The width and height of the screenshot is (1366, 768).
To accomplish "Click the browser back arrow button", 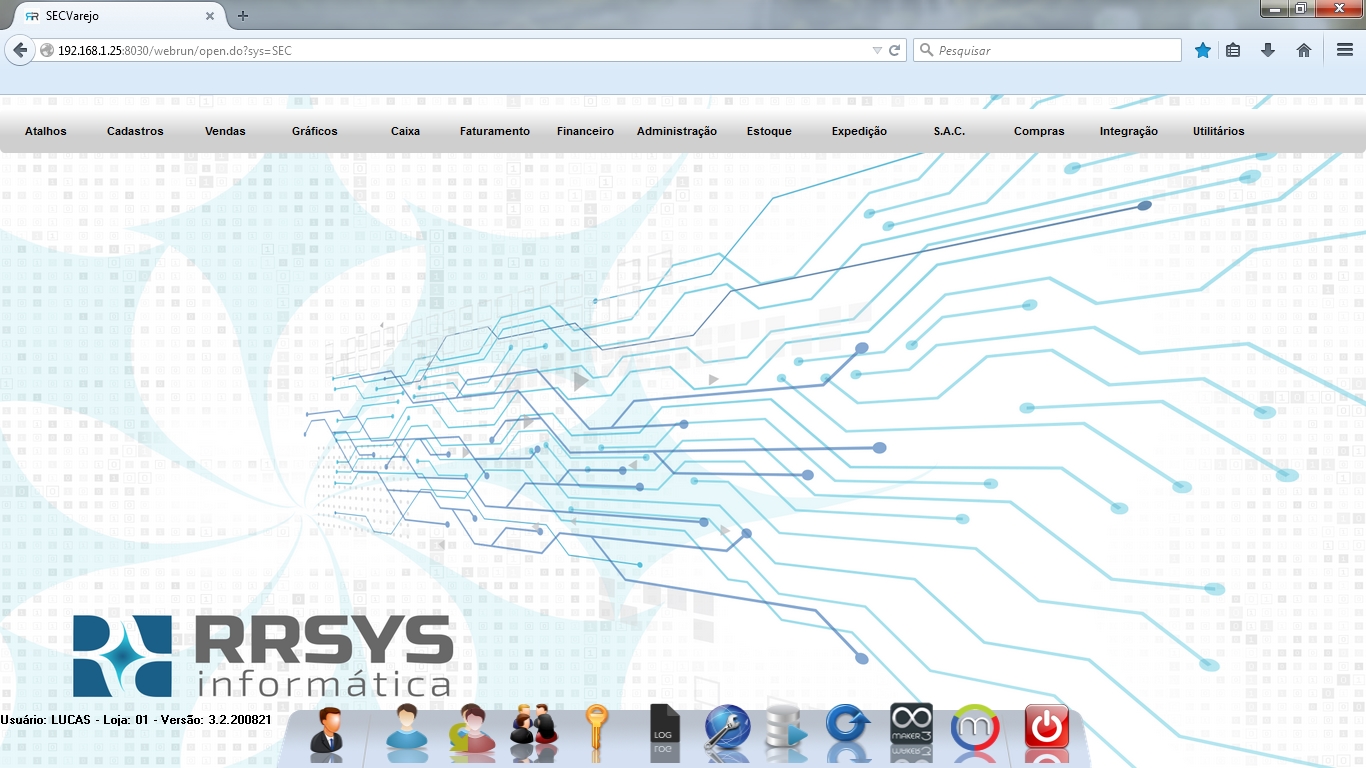I will 19,50.
